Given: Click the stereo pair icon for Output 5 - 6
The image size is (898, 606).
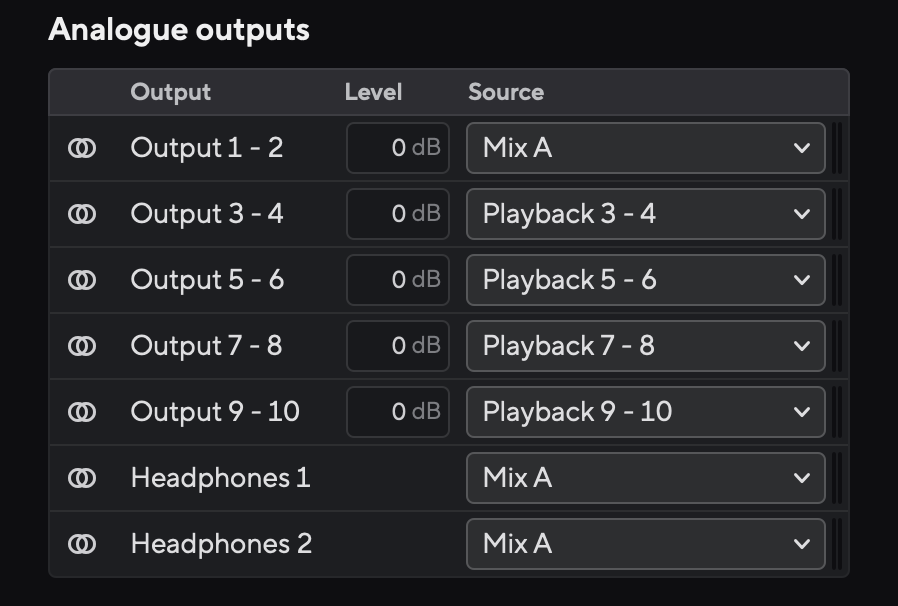Looking at the screenshot, I should coord(81,280).
